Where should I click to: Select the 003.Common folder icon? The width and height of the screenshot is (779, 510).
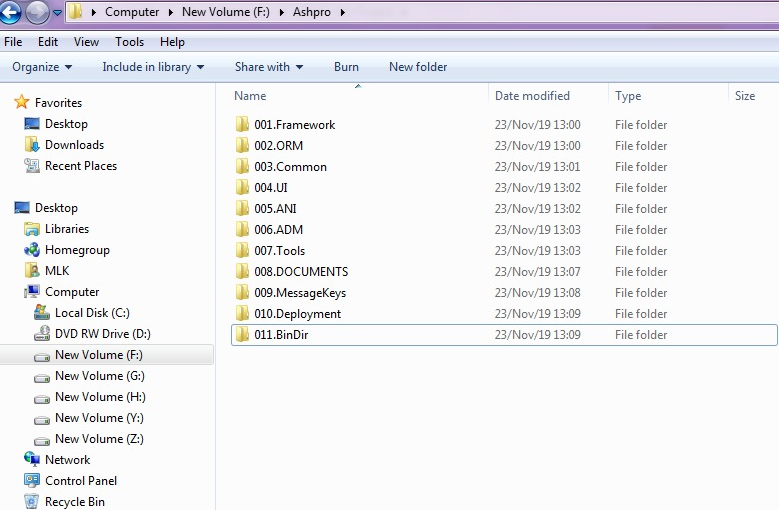pyautogui.click(x=242, y=166)
